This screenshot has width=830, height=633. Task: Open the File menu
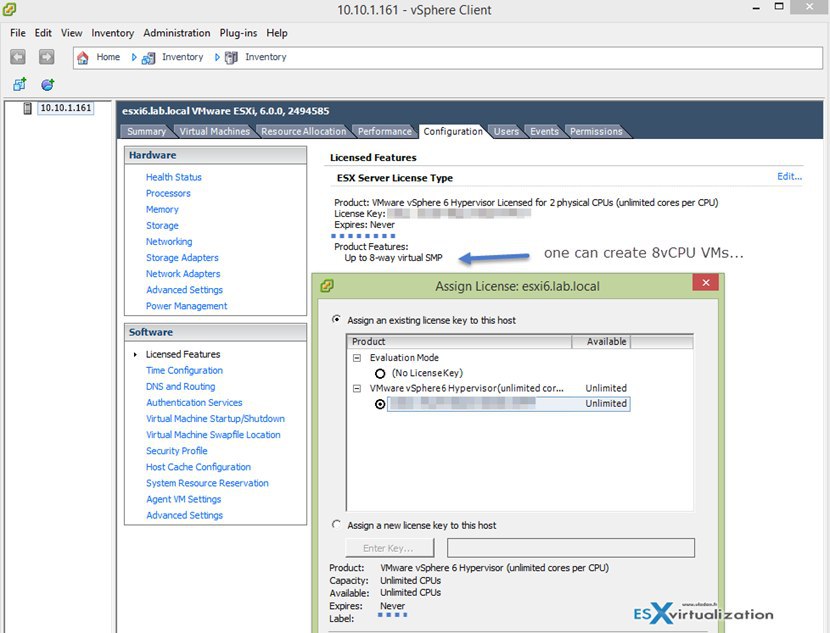point(17,33)
